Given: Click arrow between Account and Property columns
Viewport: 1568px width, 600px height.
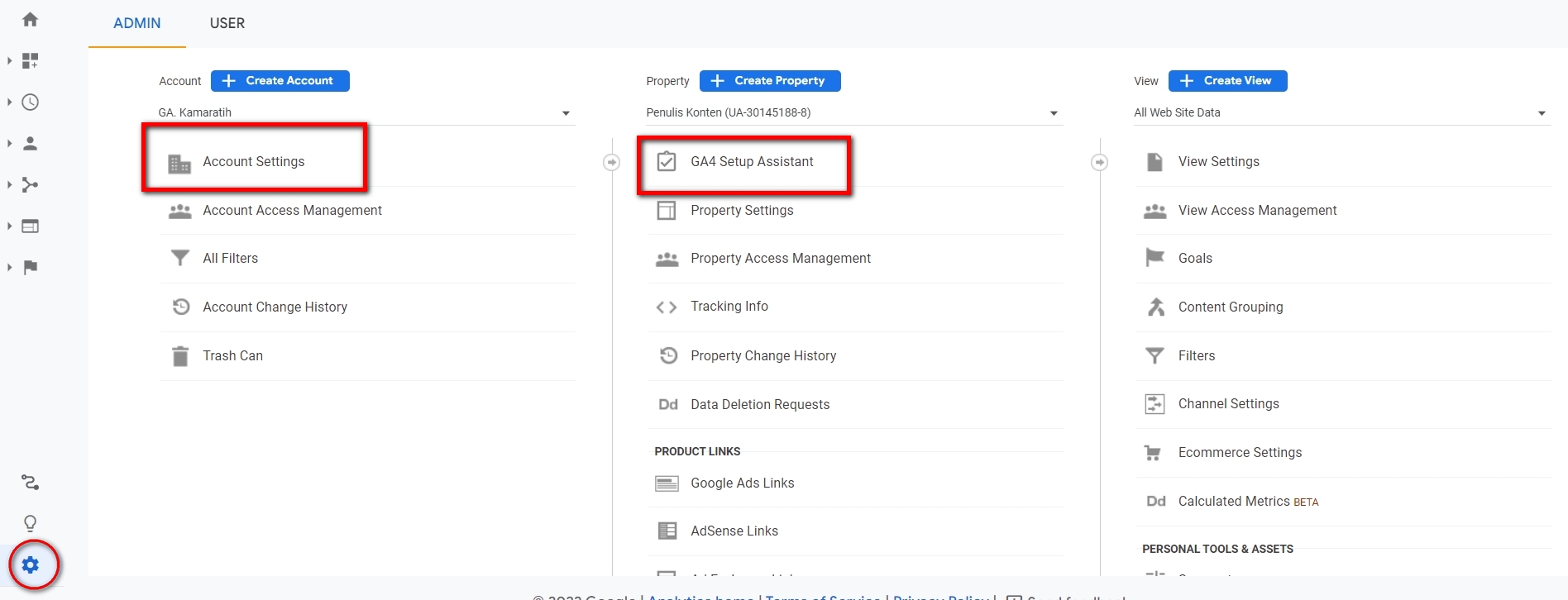Looking at the screenshot, I should (611, 162).
